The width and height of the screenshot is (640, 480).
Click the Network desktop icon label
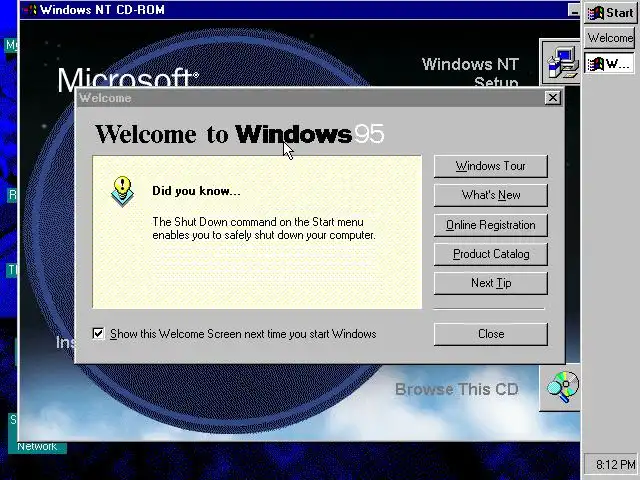click(x=37, y=447)
